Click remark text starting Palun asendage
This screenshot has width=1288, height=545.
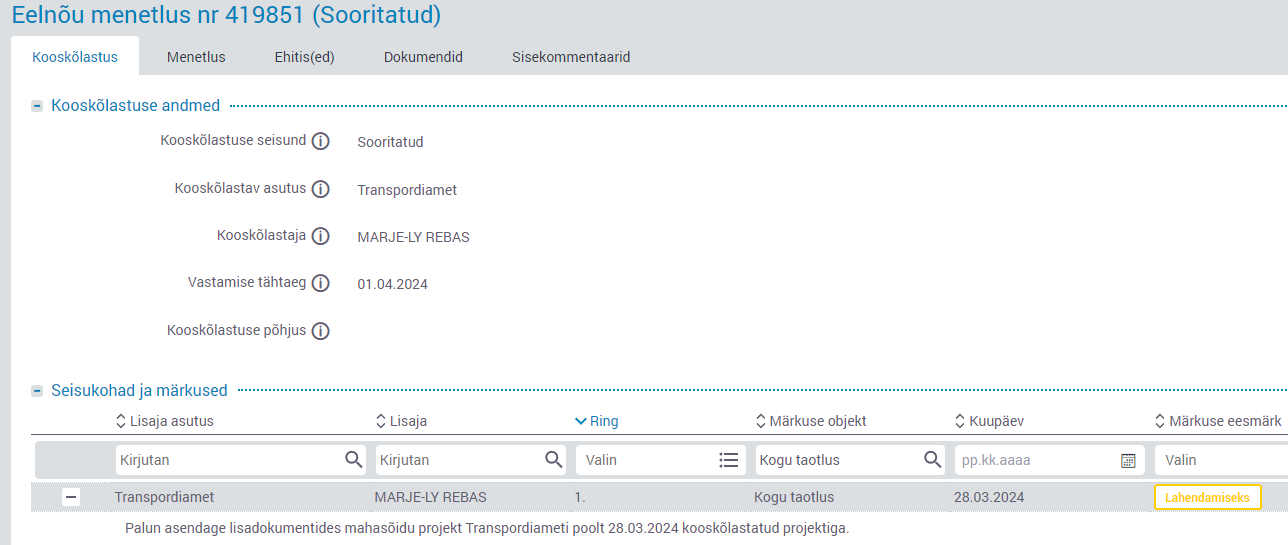pos(487,528)
